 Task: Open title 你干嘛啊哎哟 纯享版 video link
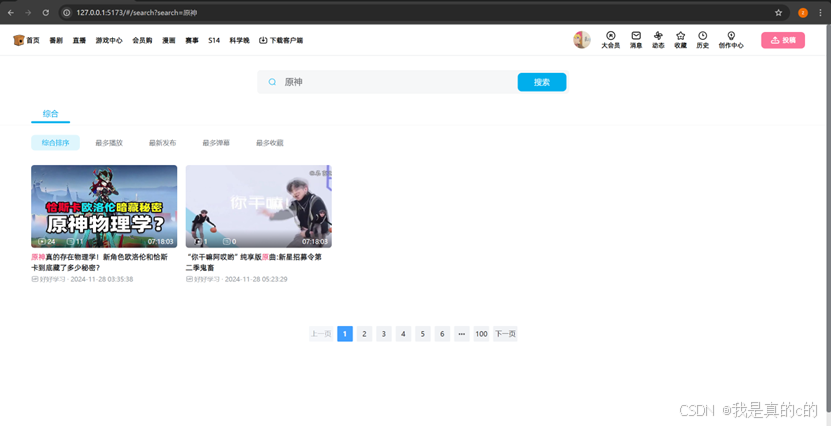(x=254, y=262)
